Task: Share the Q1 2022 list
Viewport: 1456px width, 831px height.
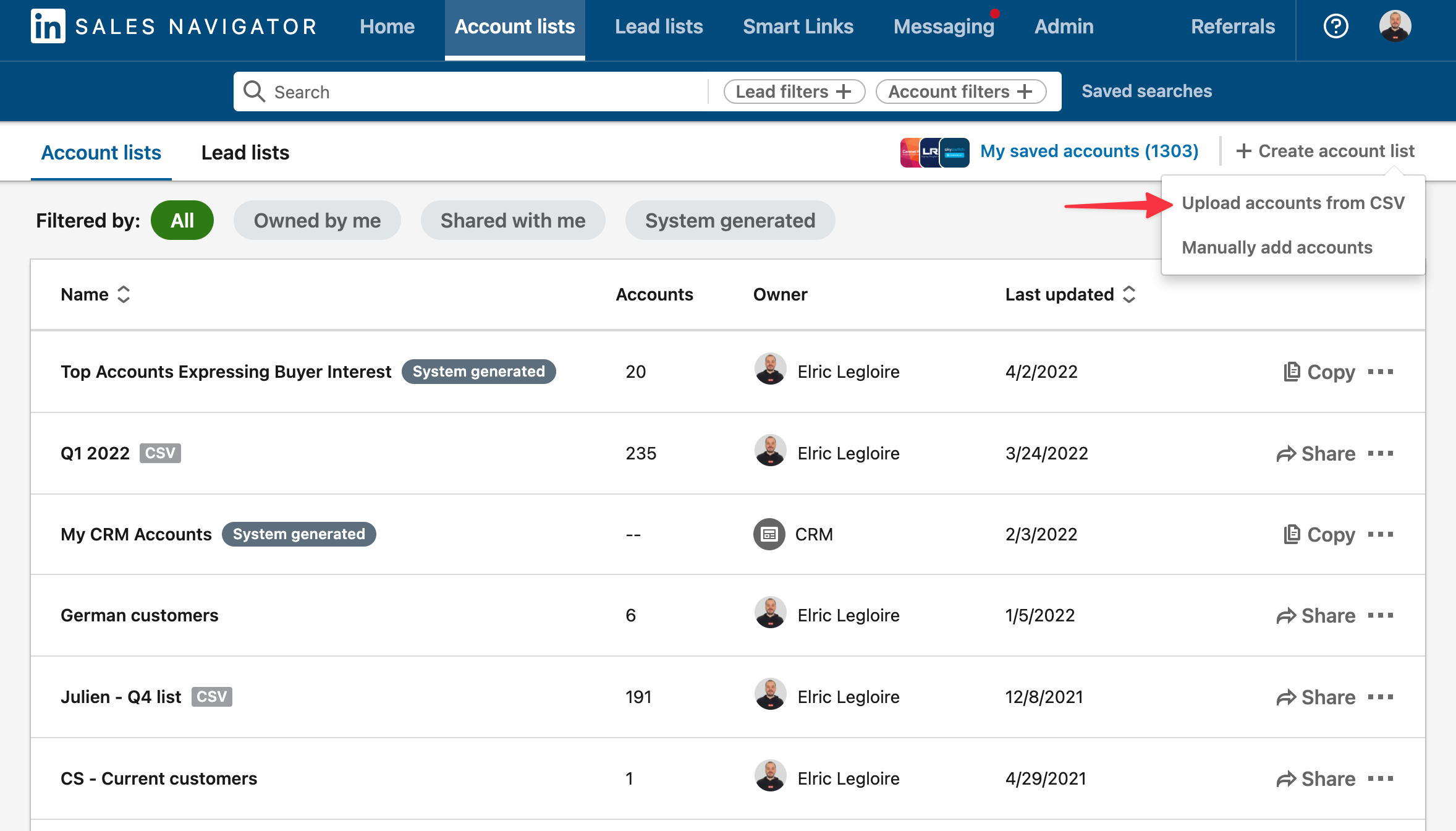Action: click(1316, 453)
